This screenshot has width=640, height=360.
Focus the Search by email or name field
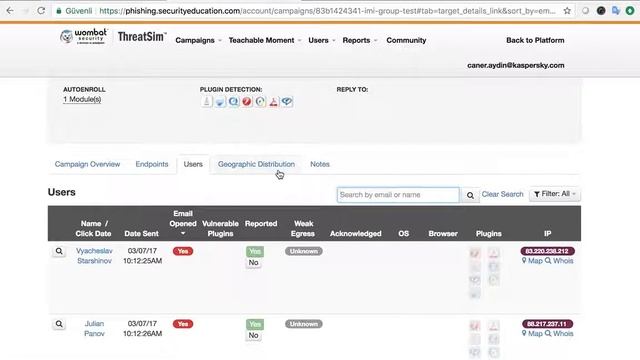click(x=398, y=195)
